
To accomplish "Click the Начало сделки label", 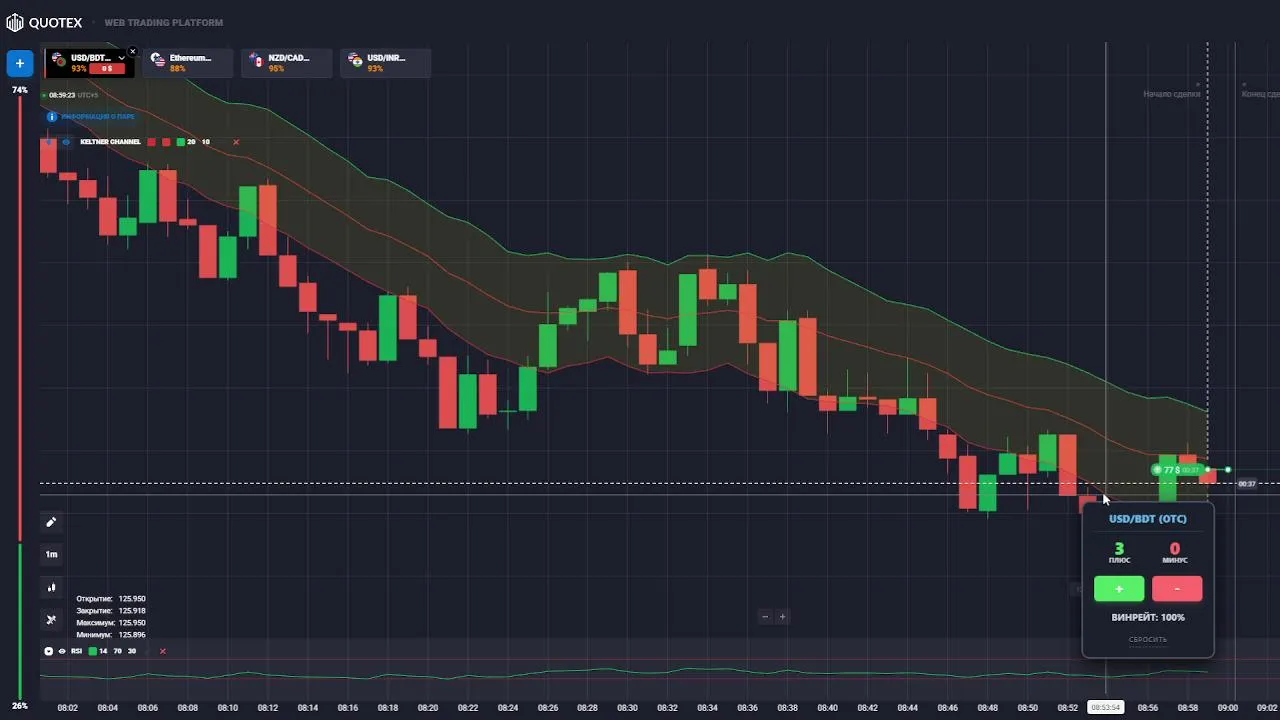I will [x=1172, y=94].
